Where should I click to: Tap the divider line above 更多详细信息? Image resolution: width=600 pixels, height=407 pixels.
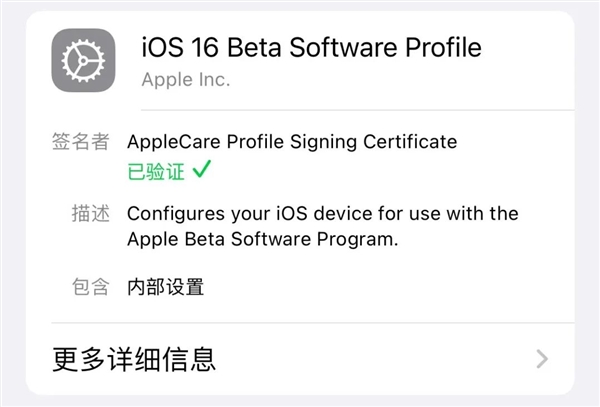(300, 323)
